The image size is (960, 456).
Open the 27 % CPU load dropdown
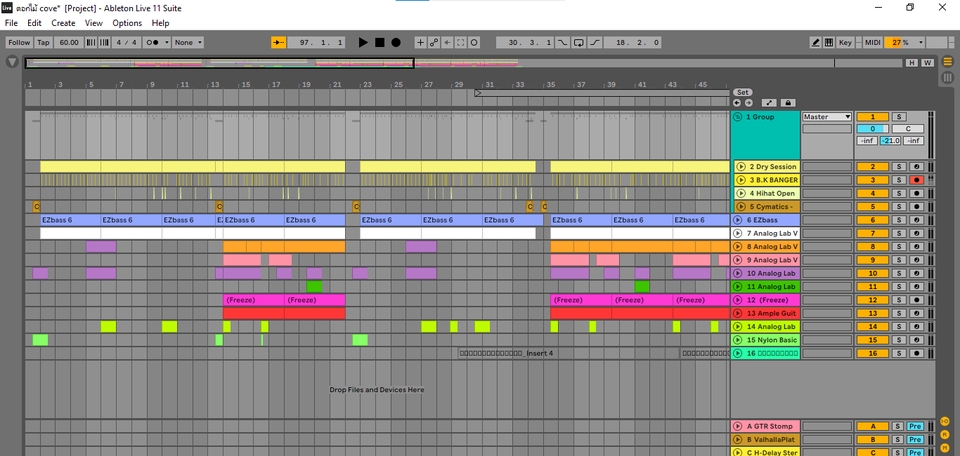point(904,42)
